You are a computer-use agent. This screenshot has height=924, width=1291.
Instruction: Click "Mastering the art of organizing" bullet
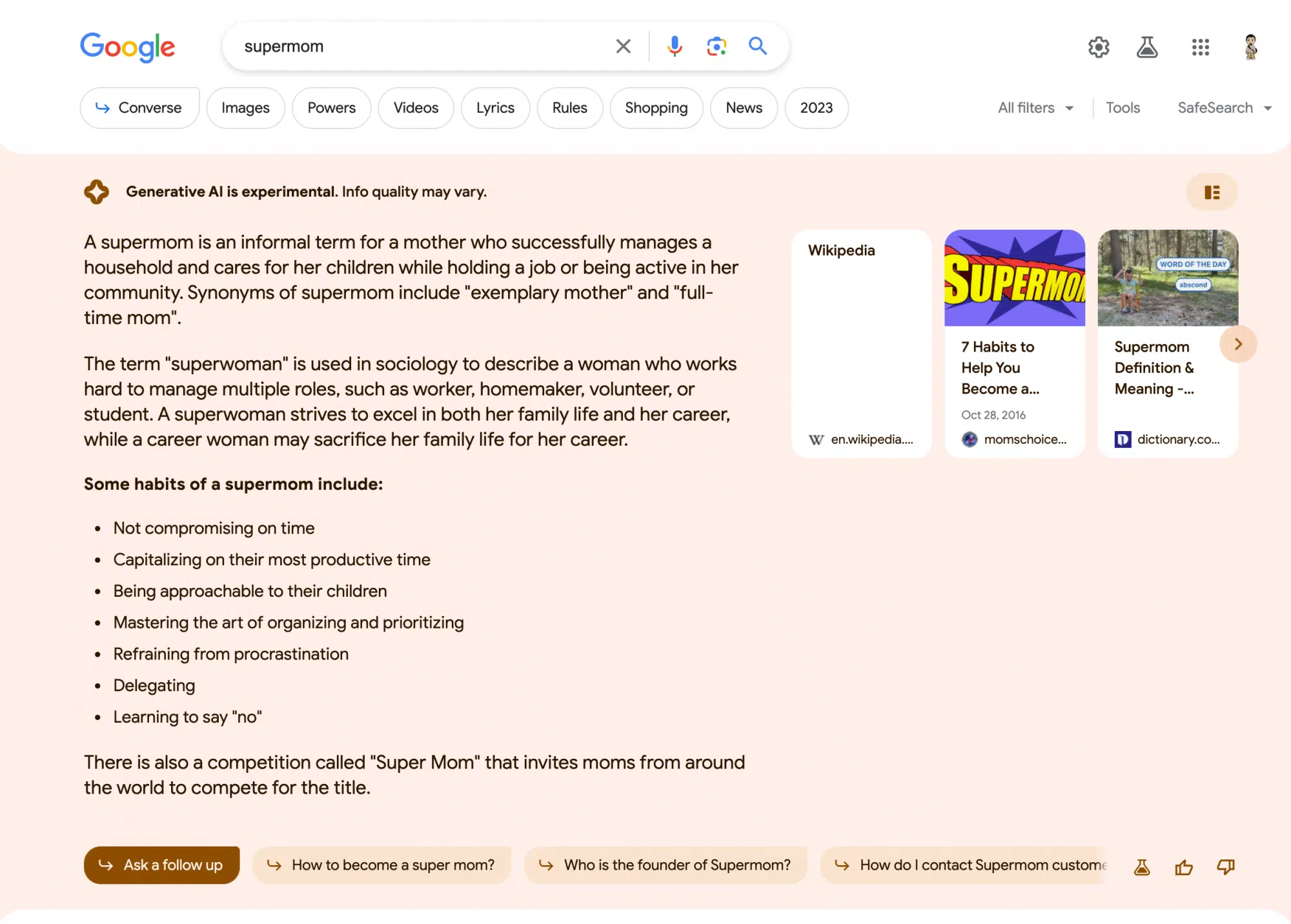click(289, 623)
